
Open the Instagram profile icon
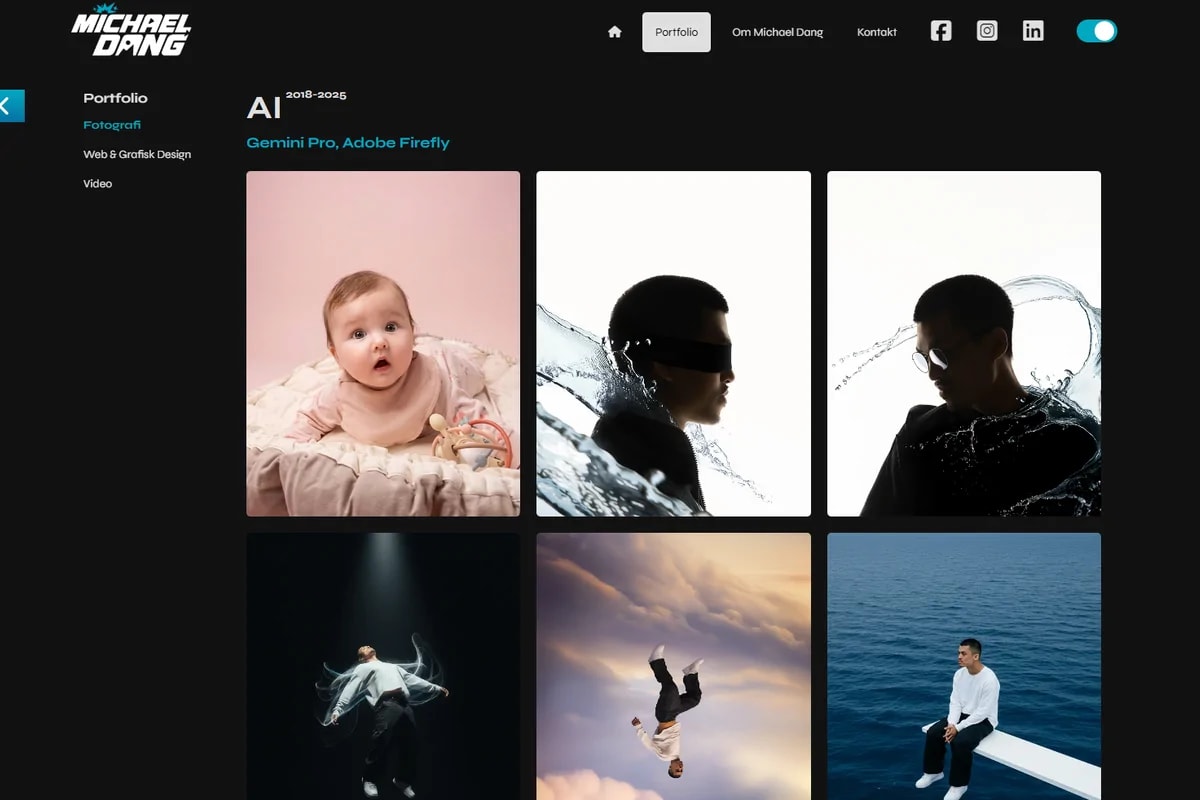tap(987, 31)
